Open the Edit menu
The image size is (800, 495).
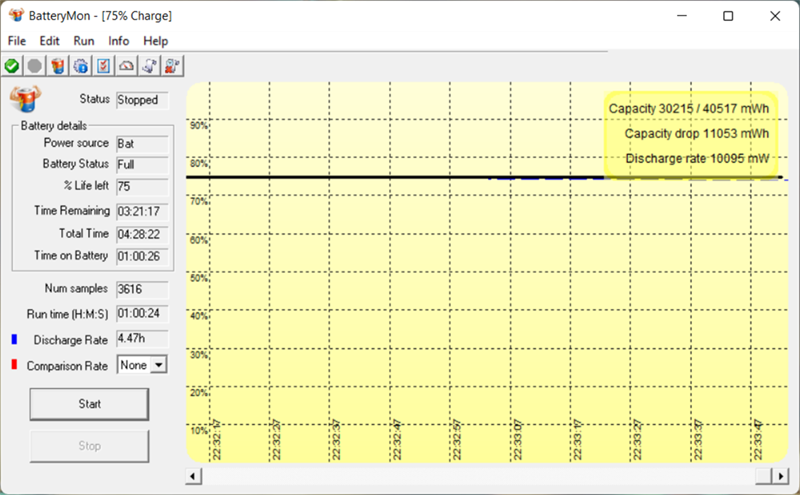coord(50,41)
